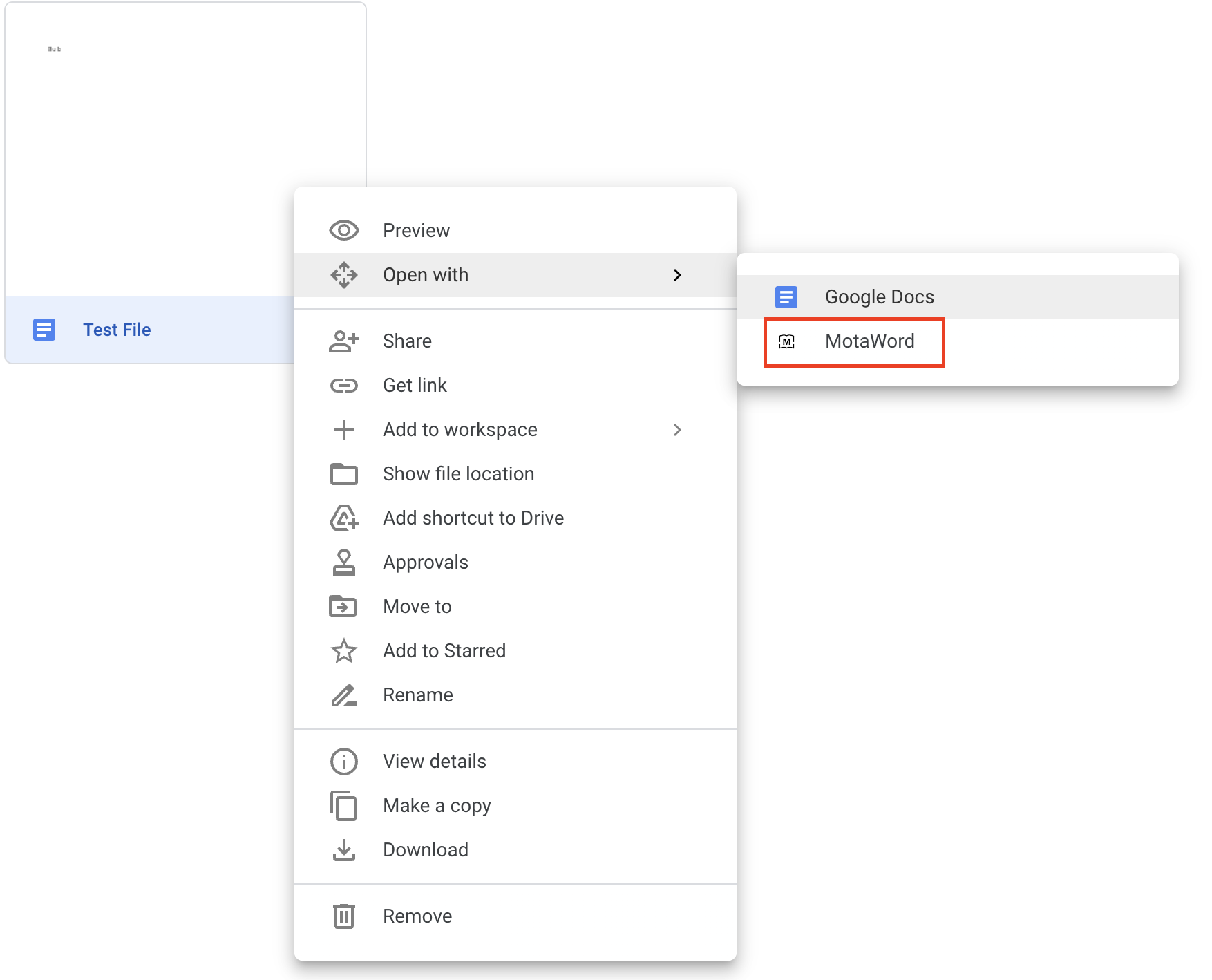Choose Preview from the context menu
Image resolution: width=1212 pixels, height=980 pixels.
pos(515,231)
